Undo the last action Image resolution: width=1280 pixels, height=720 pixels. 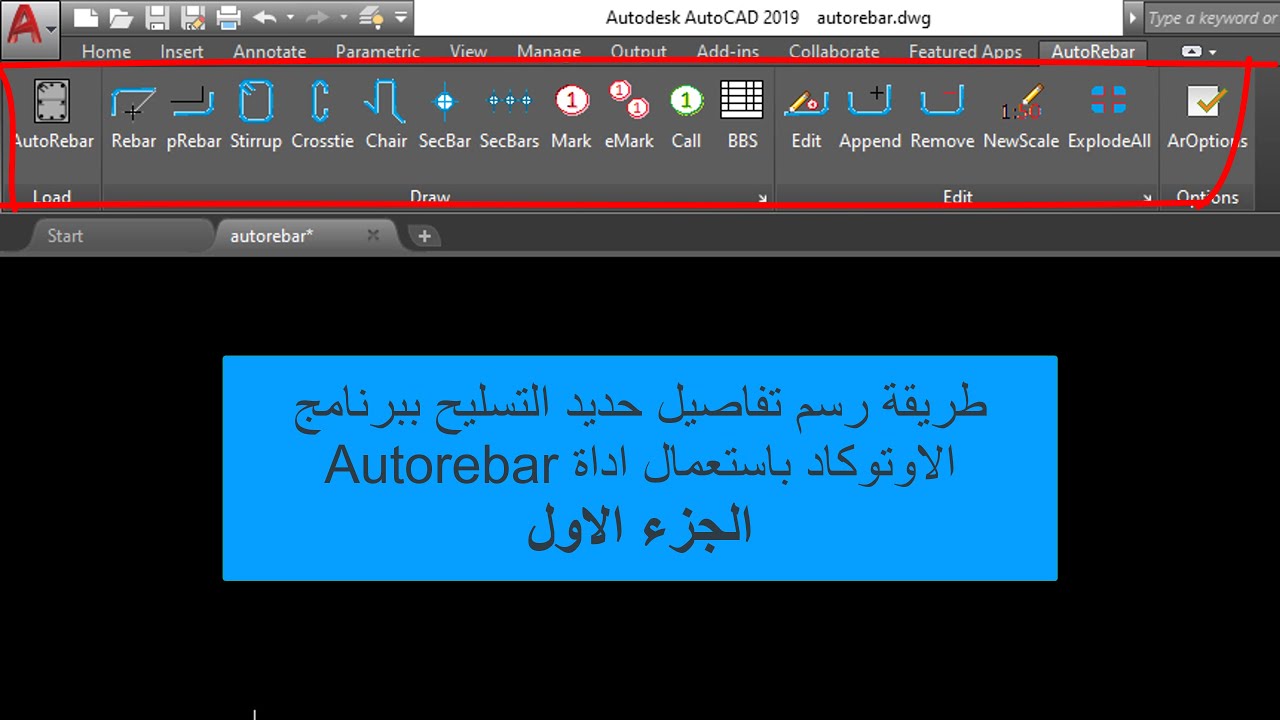tap(264, 17)
